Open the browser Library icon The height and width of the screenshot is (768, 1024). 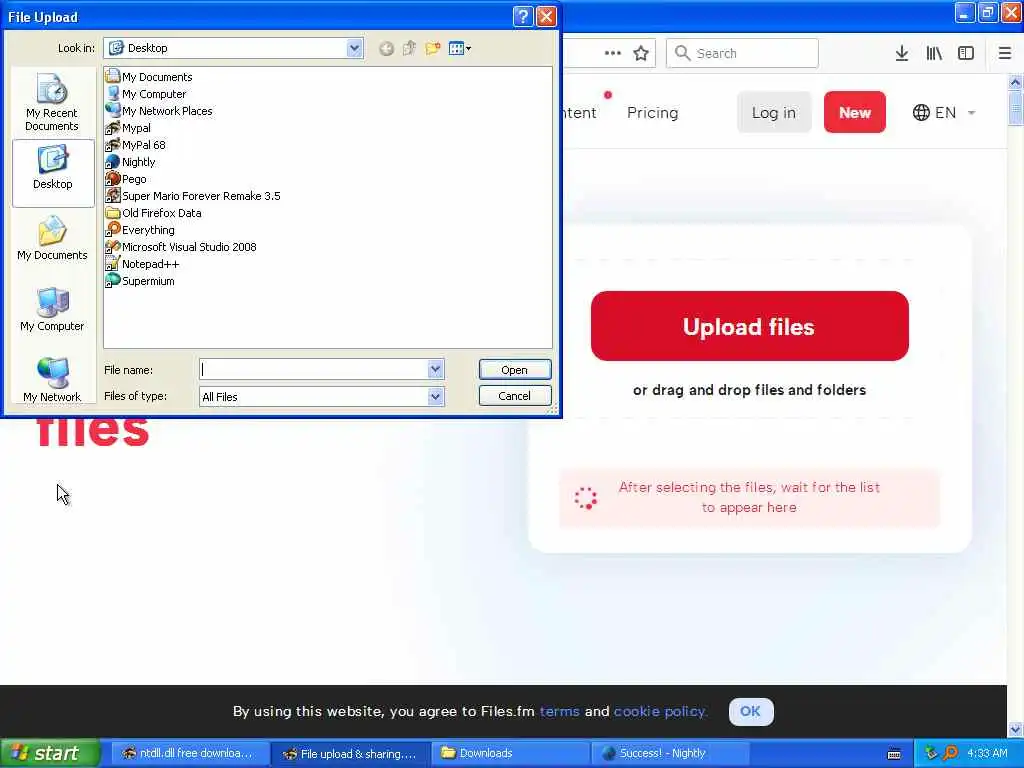[934, 53]
